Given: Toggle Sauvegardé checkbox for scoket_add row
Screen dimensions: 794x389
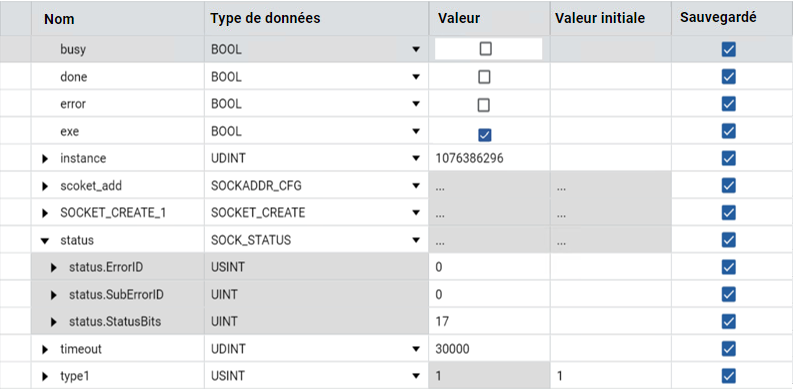Looking at the screenshot, I should tap(729, 186).
